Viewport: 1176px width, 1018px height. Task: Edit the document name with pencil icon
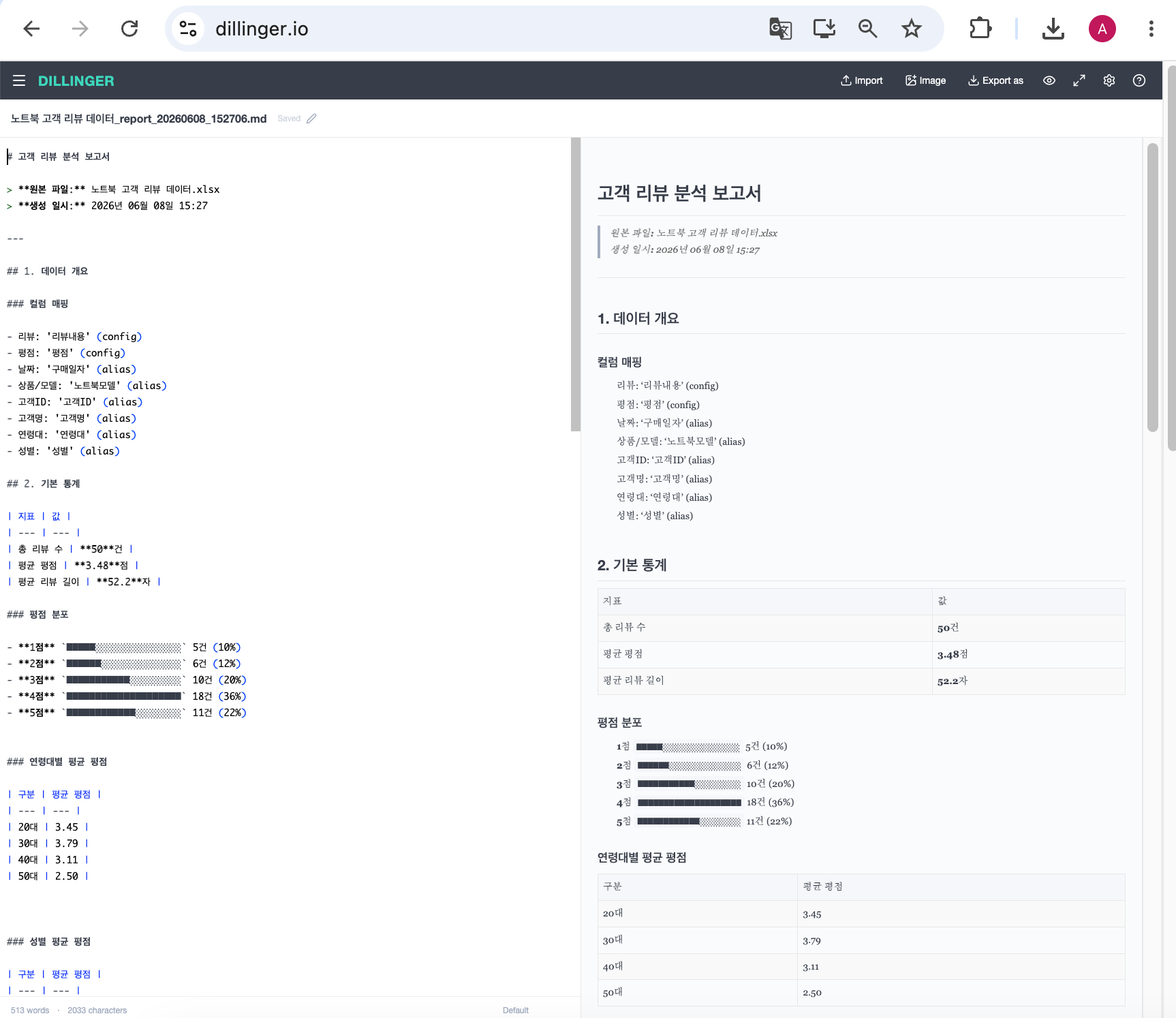click(x=311, y=119)
